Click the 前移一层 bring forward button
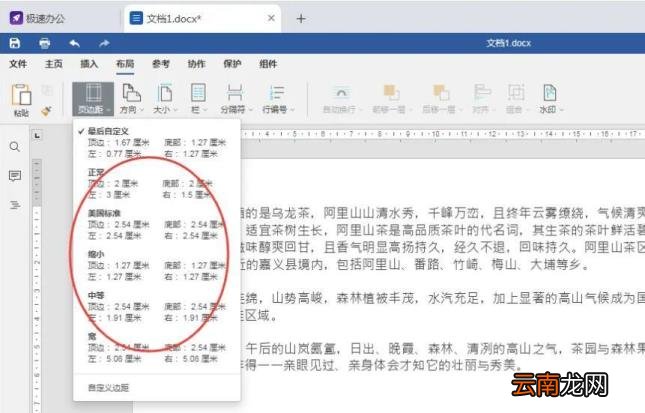This screenshot has height=413, width=645. [391, 99]
